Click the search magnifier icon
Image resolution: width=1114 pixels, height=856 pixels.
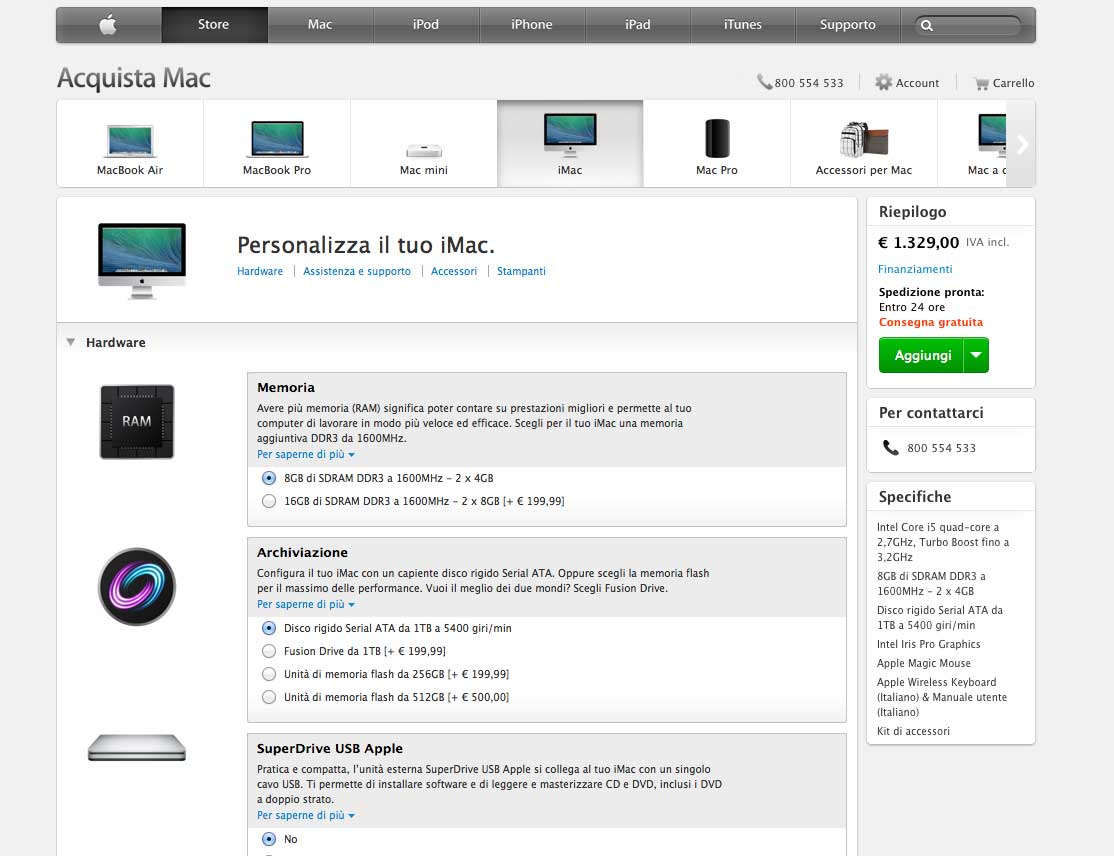coord(926,26)
